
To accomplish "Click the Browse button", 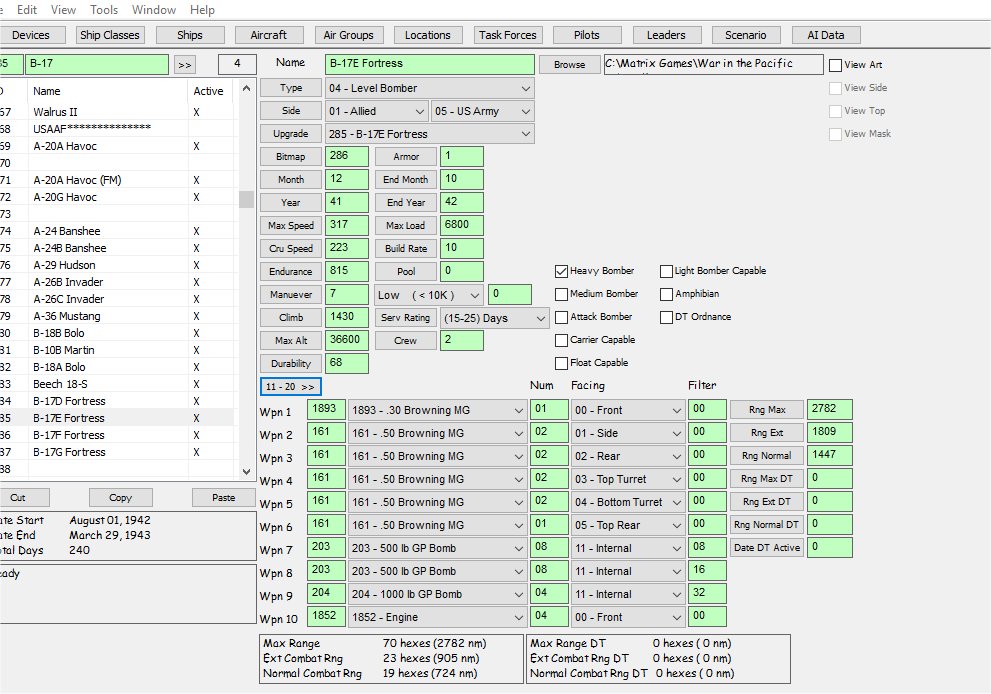I will click(x=569, y=64).
